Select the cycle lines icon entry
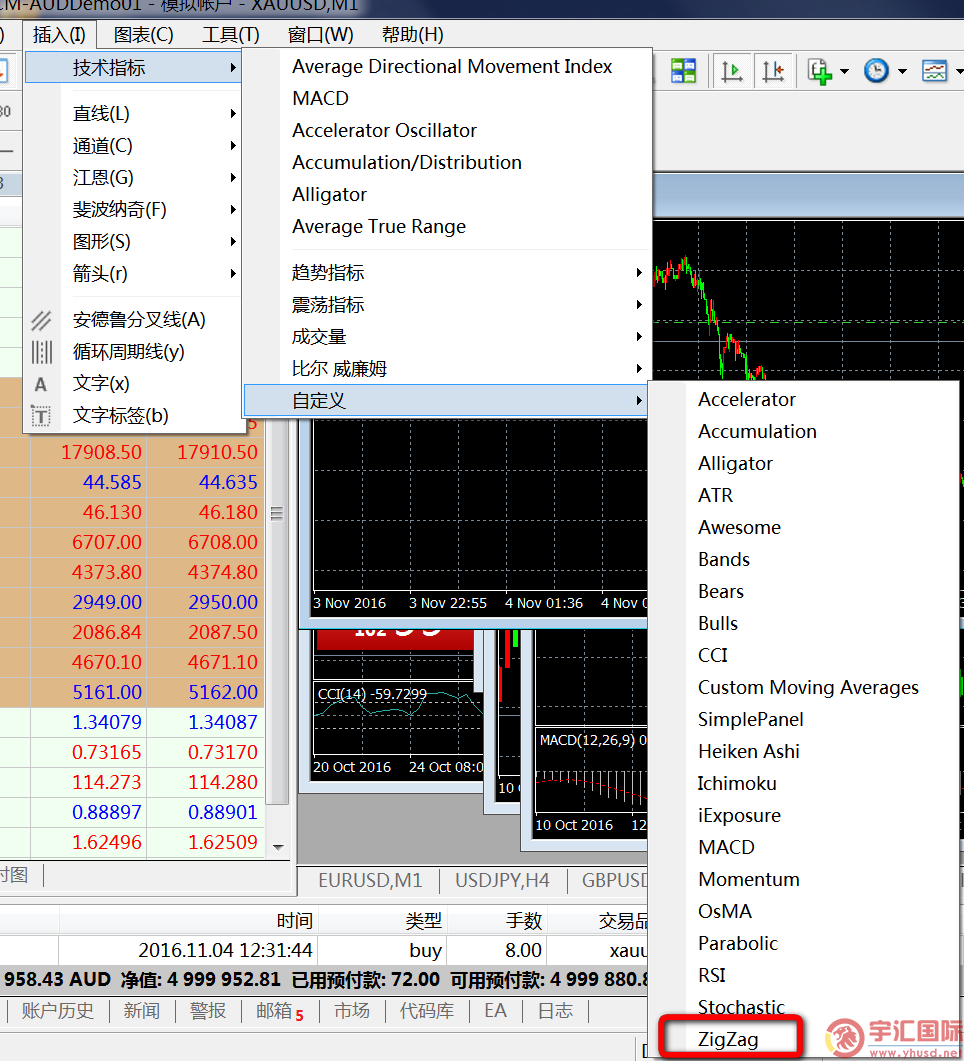 click(128, 352)
